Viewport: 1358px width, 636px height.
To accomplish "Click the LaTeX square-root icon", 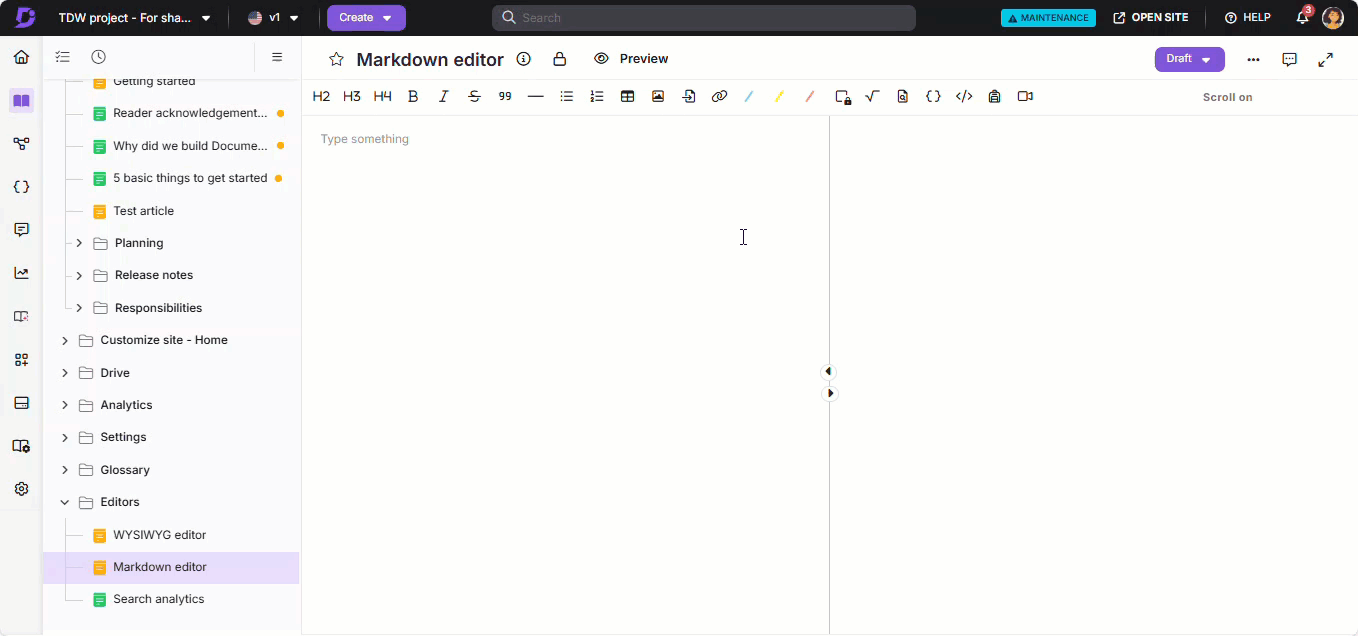I will (872, 97).
